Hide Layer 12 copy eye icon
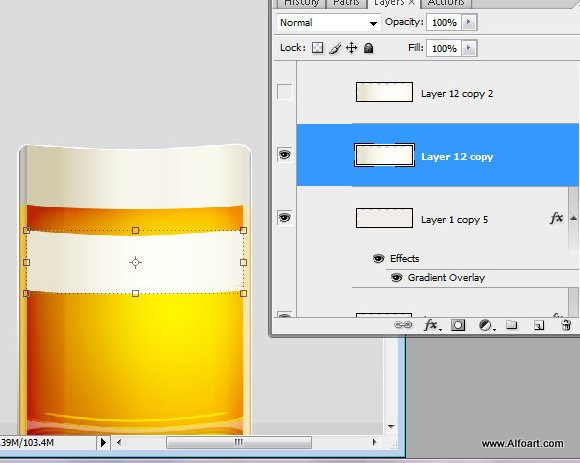The width and height of the screenshot is (580, 463). tap(284, 154)
